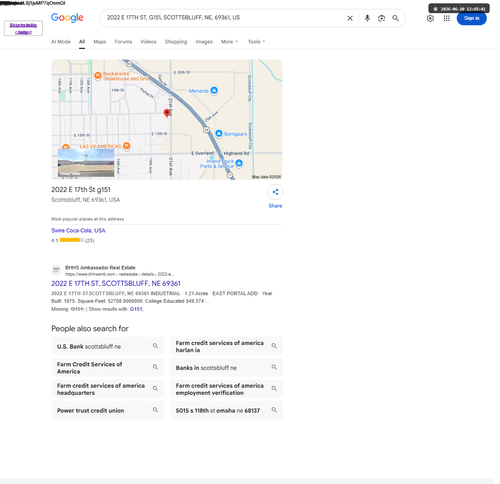Click the red location pin on the map
Image resolution: width=500 pixels, height=484 pixels.
[167, 113]
